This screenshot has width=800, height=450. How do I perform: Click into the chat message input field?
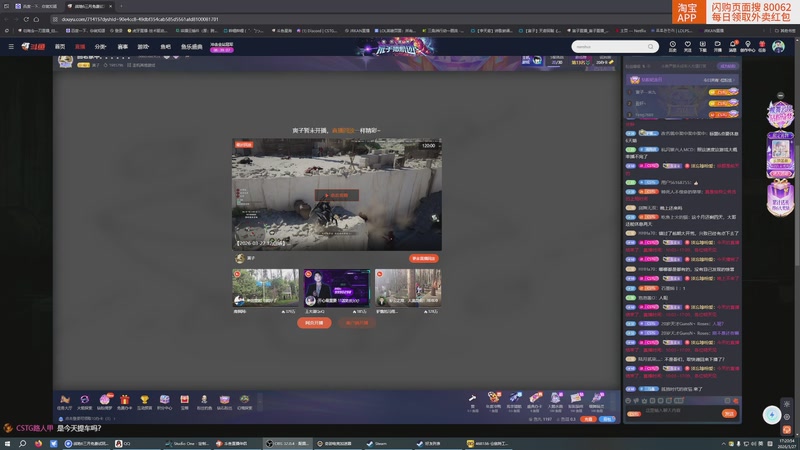click(x=681, y=411)
